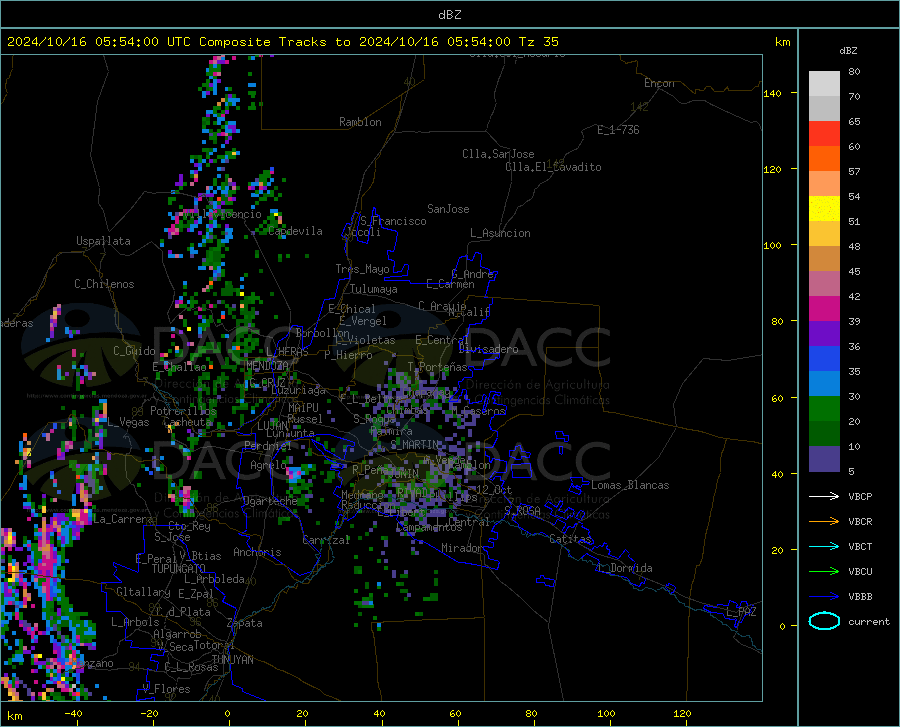Image resolution: width=900 pixels, height=727 pixels.
Task: Click the 'Encon' map label
Action: click(x=659, y=83)
